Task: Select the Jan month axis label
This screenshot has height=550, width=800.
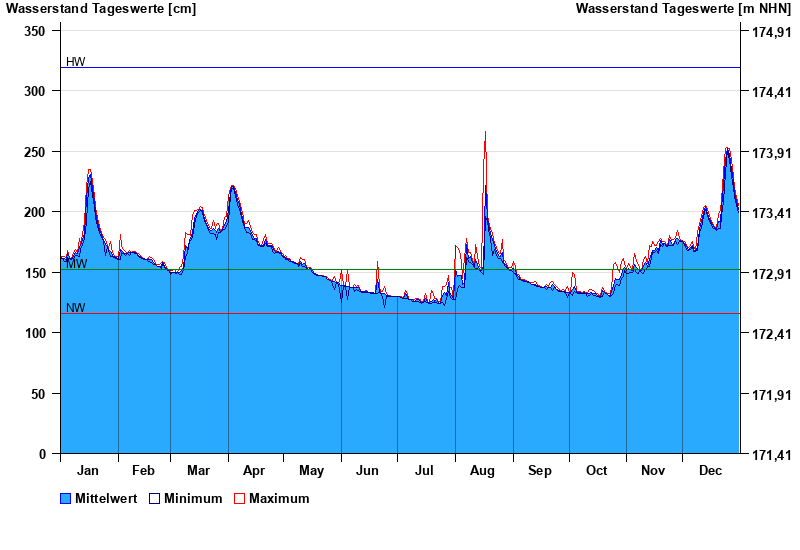Action: [x=88, y=470]
